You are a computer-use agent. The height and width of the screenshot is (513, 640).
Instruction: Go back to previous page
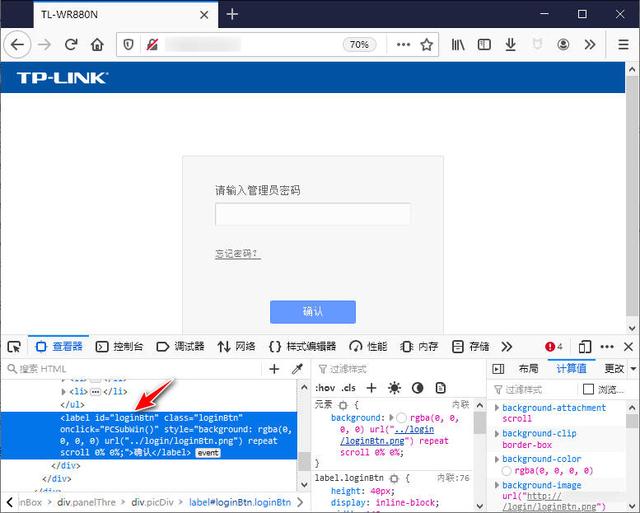pyautogui.click(x=18, y=44)
